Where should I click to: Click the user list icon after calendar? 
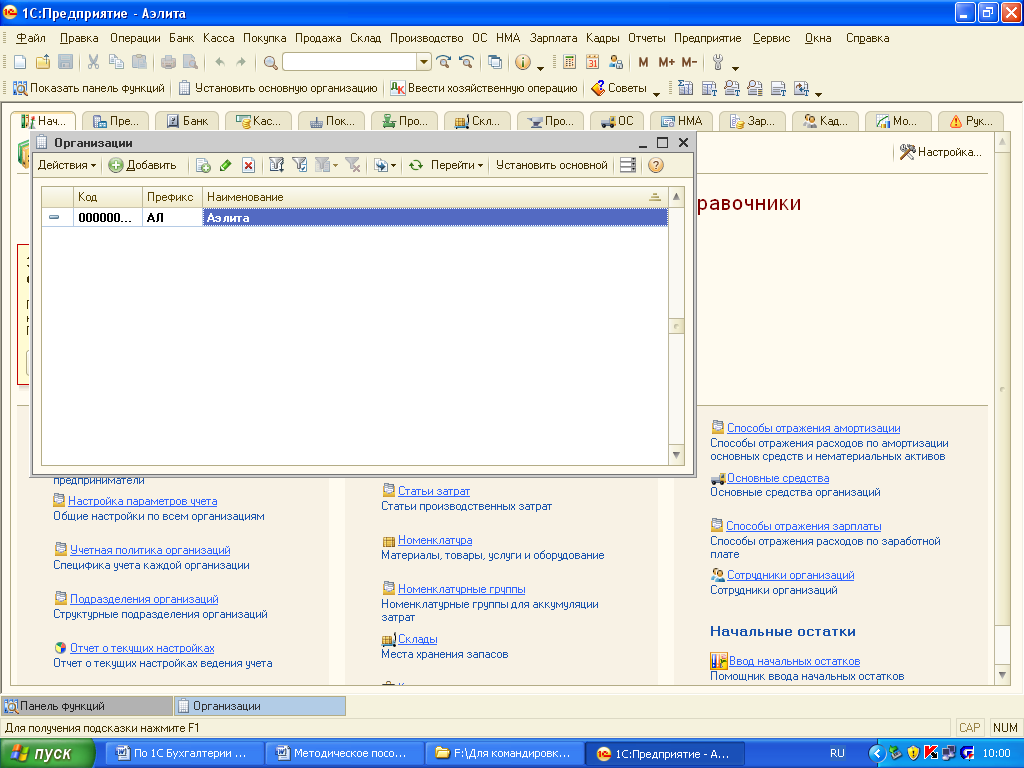pyautogui.click(x=615, y=62)
